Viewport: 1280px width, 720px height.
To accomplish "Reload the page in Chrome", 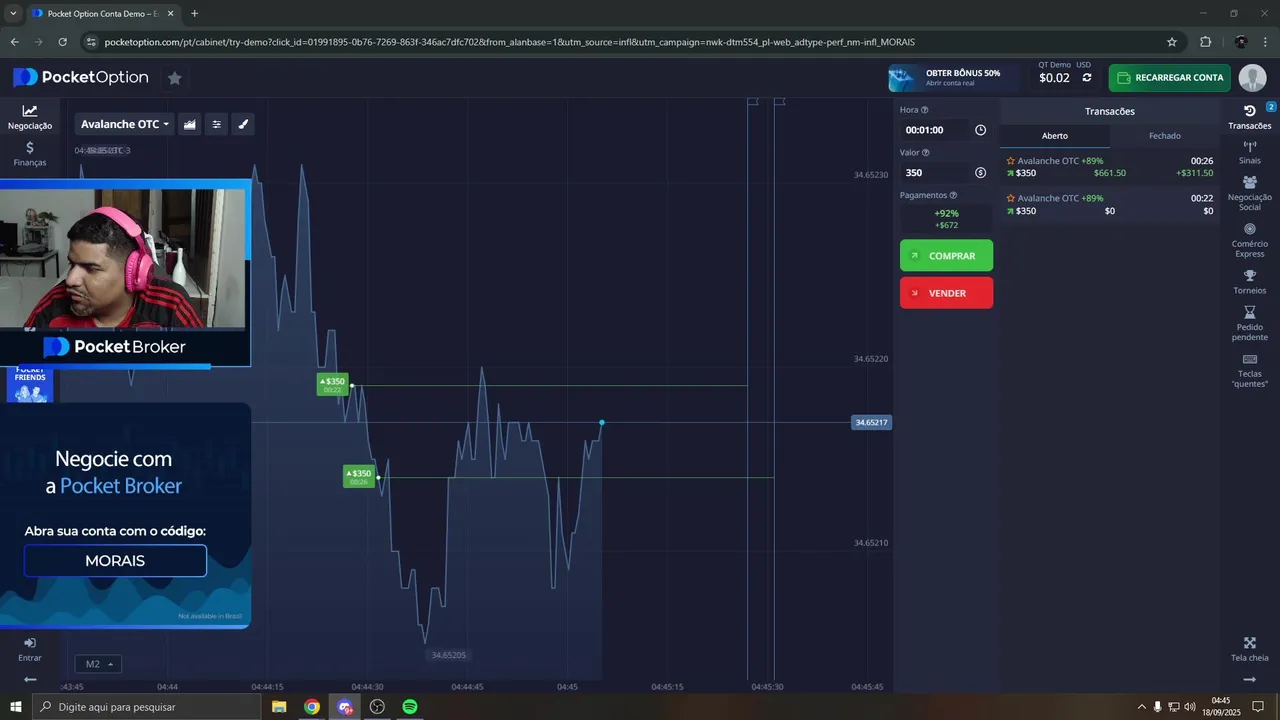I will 63,42.
